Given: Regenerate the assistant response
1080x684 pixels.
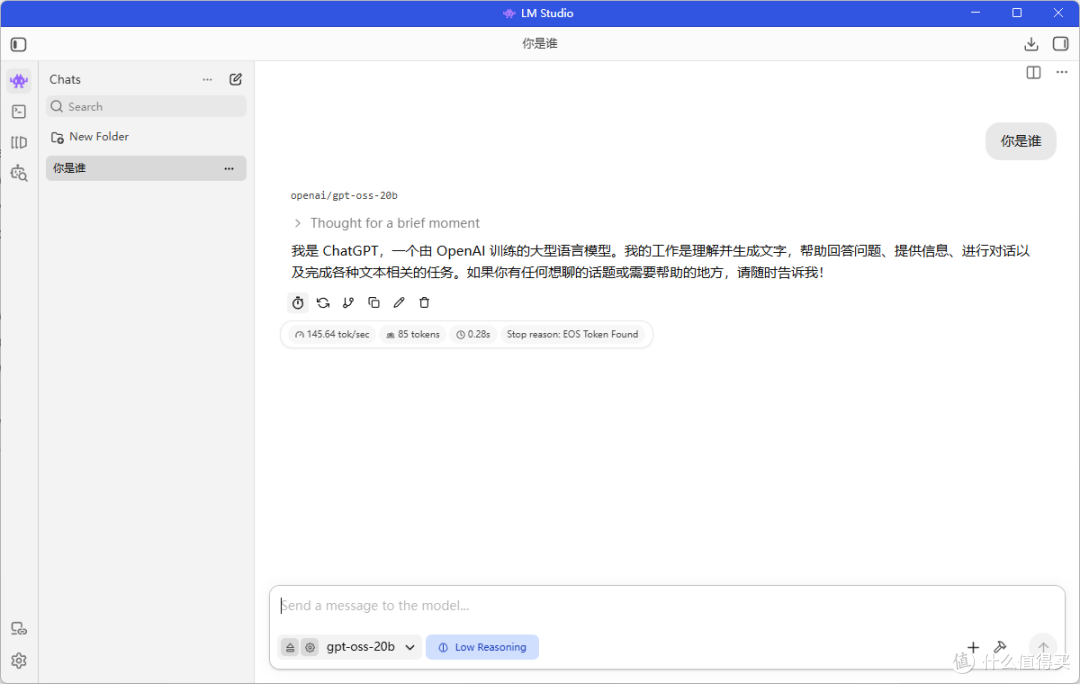Looking at the screenshot, I should (x=323, y=302).
